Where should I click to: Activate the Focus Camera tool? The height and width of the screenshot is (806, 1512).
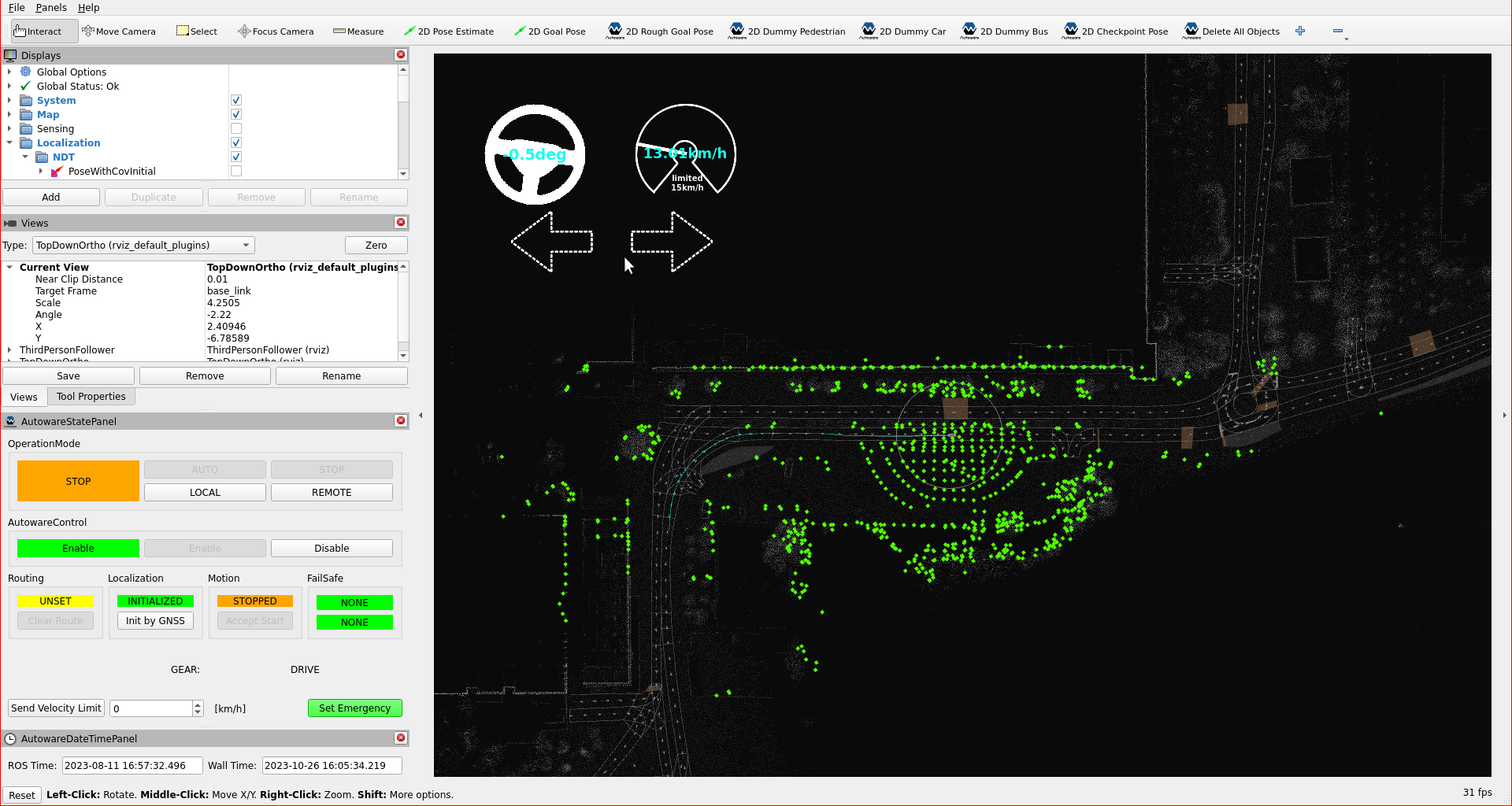click(276, 31)
